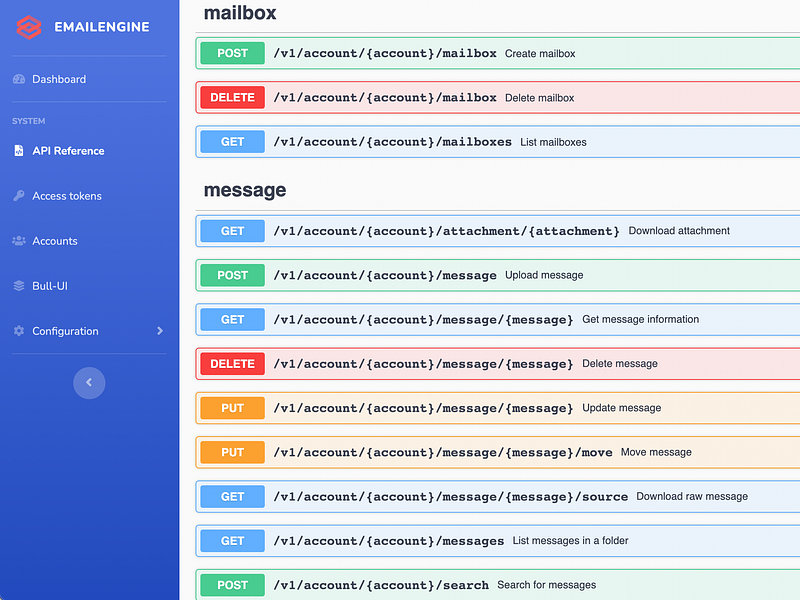Select the API Reference book icon
This screenshot has width=800, height=600.
coord(17,150)
